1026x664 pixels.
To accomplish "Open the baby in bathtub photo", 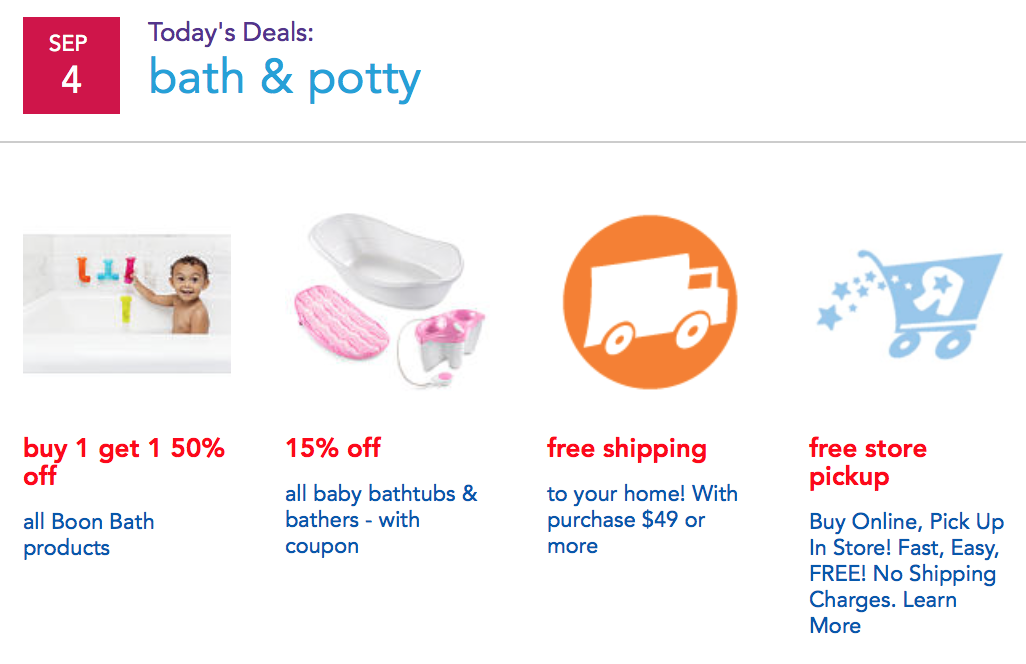I will click(127, 304).
